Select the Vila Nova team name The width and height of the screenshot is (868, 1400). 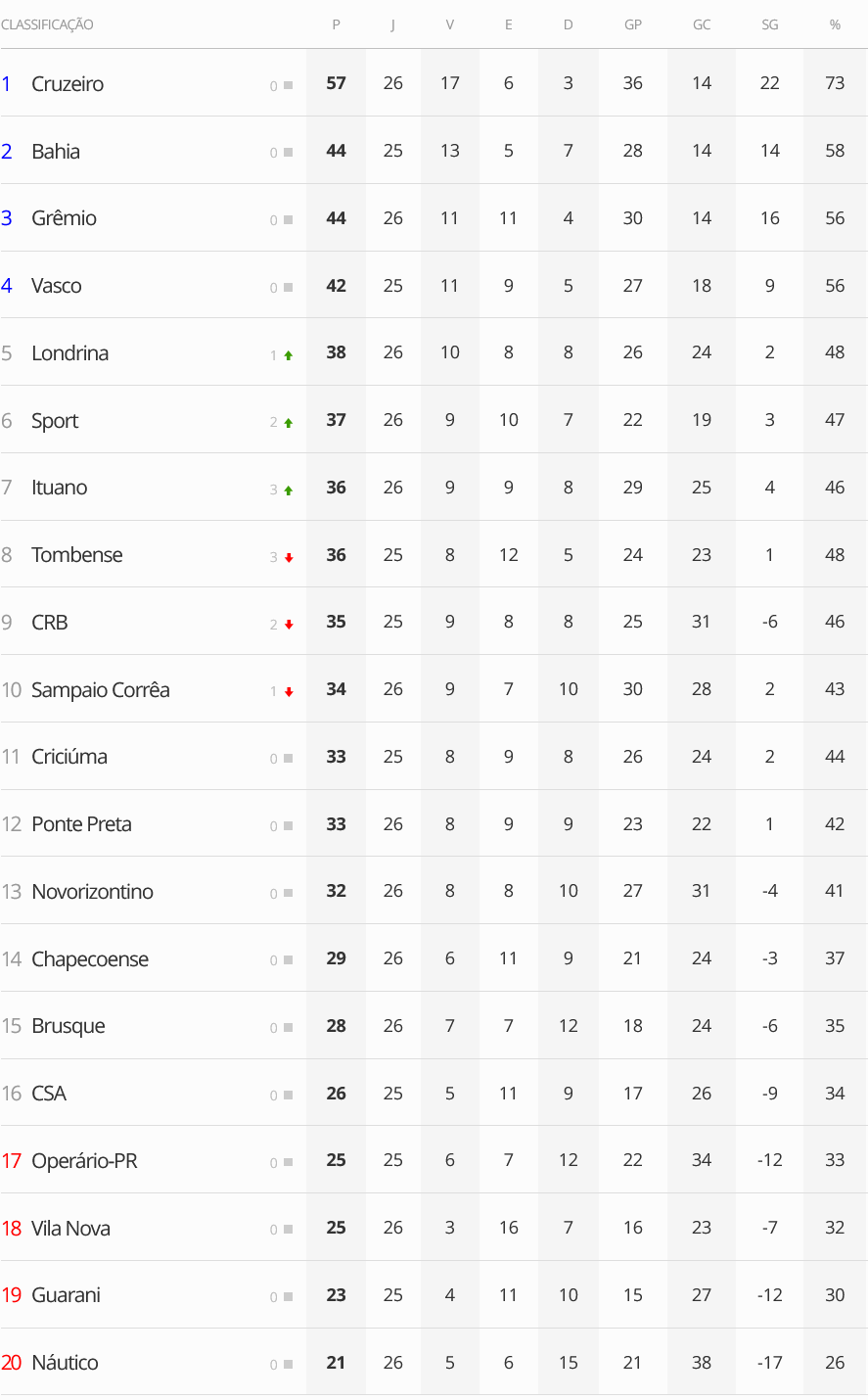[70, 1229]
